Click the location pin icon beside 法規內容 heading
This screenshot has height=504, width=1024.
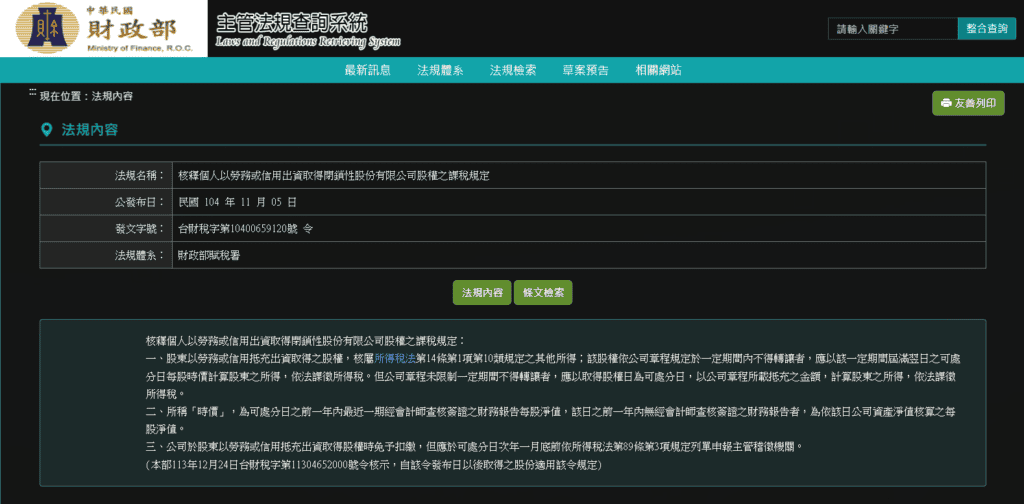point(46,130)
